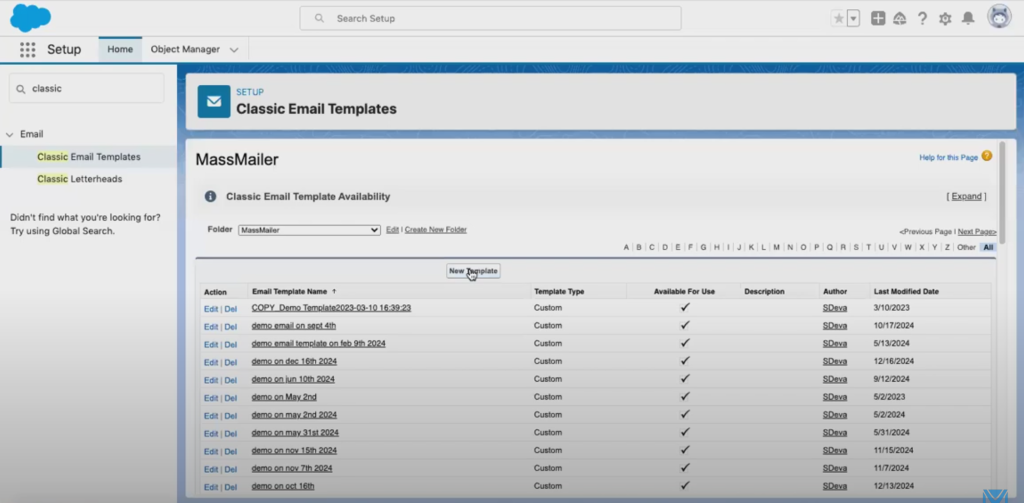Expand the Template Availability section
The height and width of the screenshot is (503, 1024).
(x=967, y=197)
